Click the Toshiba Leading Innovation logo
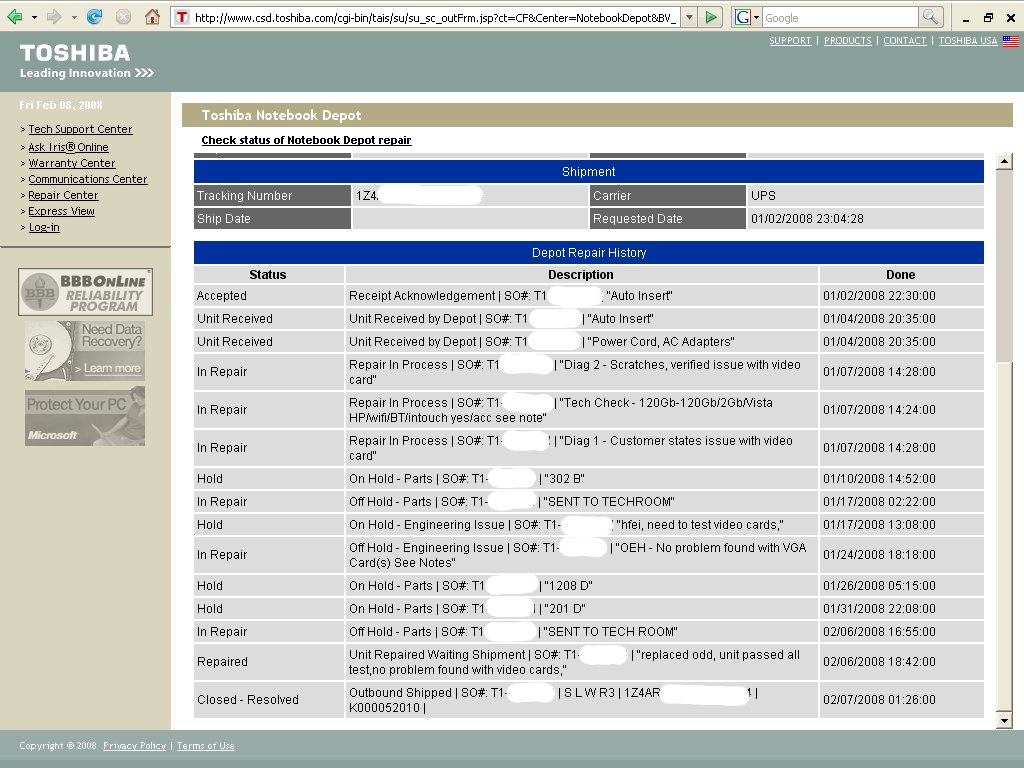Image resolution: width=1024 pixels, height=768 pixels. [x=86, y=61]
